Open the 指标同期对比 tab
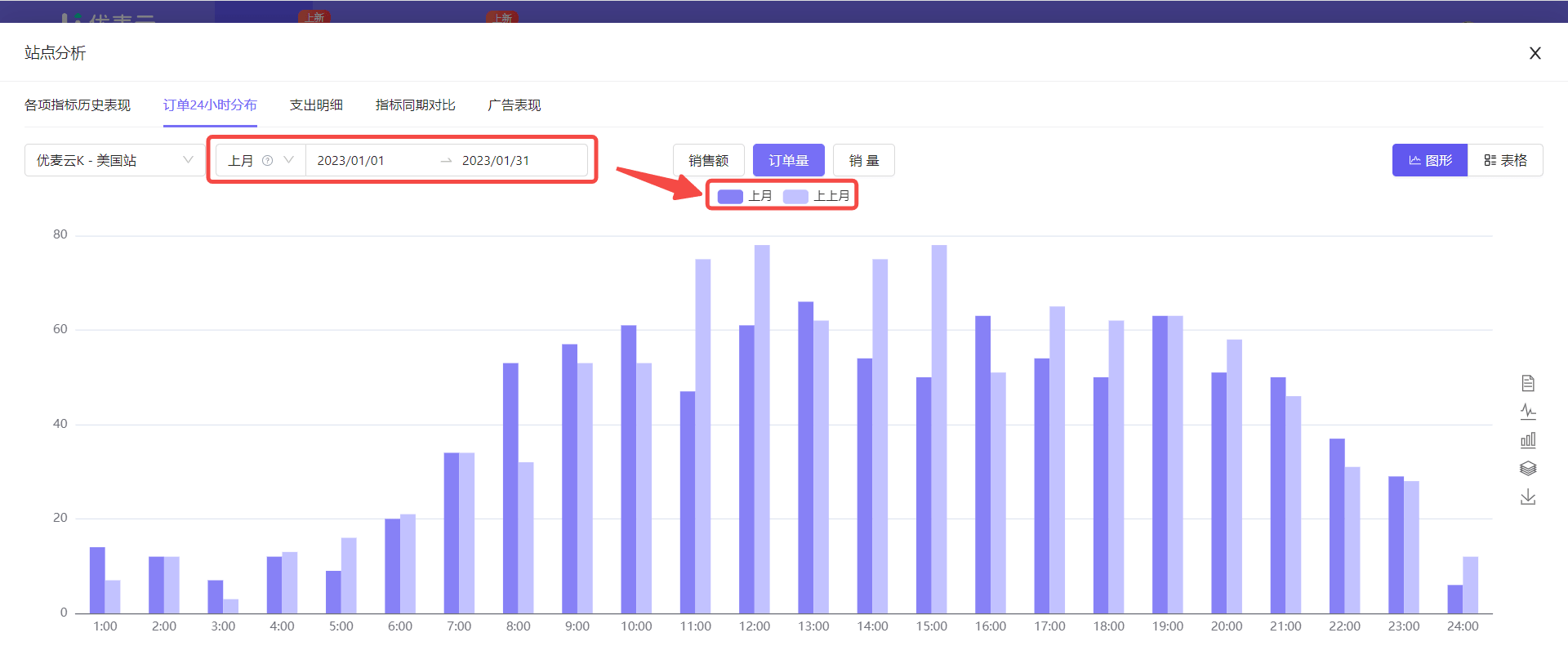The width and height of the screenshot is (1568, 646). [415, 105]
